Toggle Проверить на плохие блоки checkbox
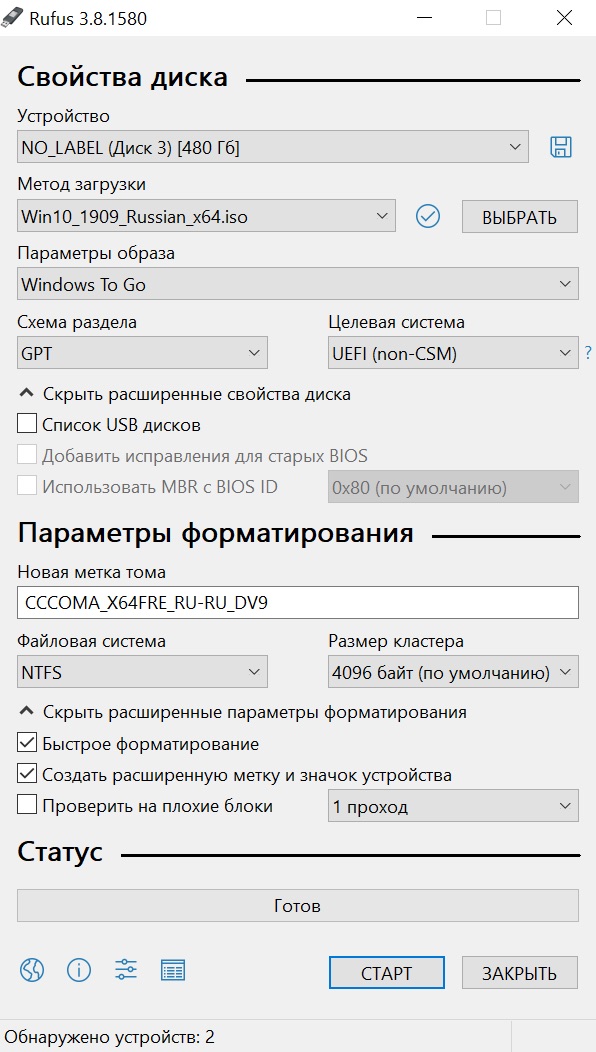Viewport: 596px width, 1052px height. (27, 805)
